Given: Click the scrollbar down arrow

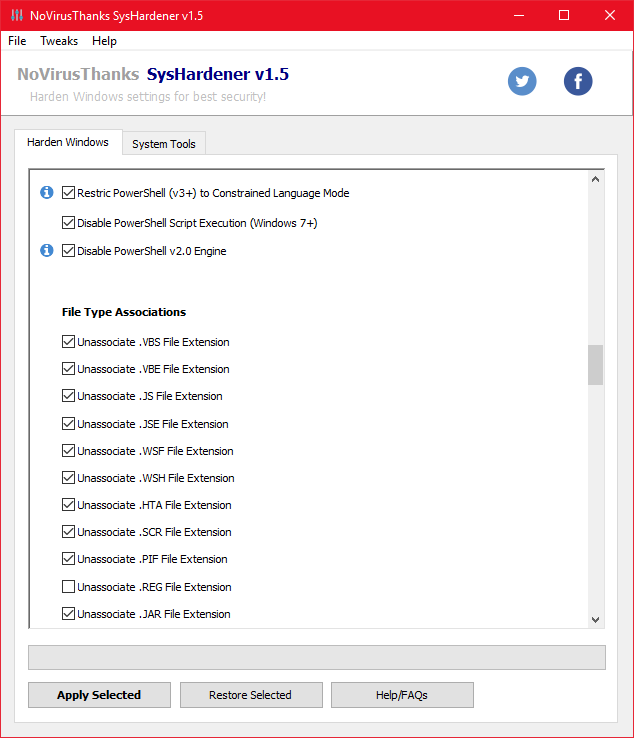Looking at the screenshot, I should click(x=595, y=619).
